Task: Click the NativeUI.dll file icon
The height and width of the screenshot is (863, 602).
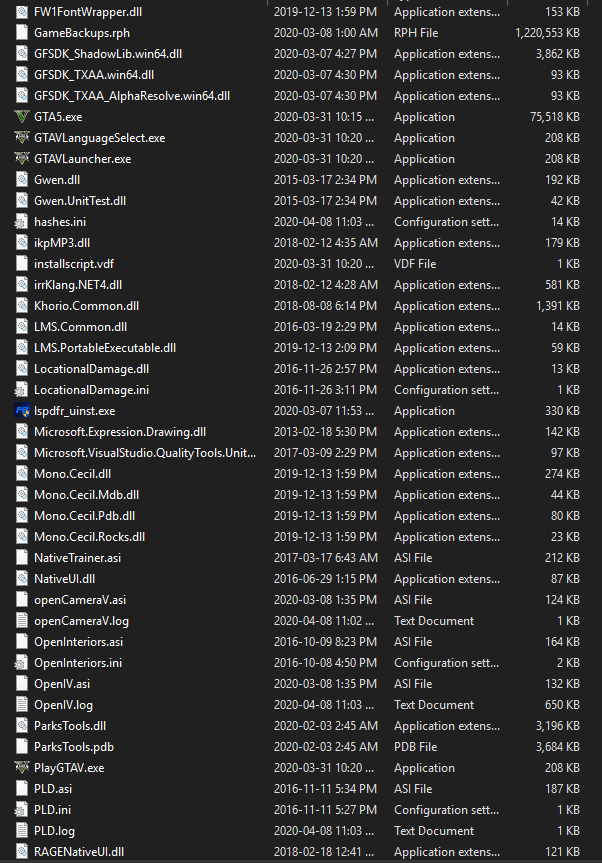Action: [x=21, y=578]
